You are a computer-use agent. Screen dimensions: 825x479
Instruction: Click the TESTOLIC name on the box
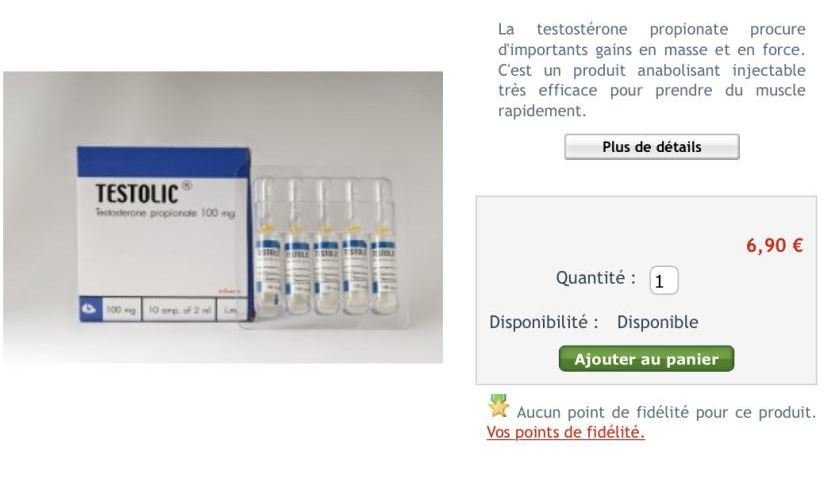[136, 194]
